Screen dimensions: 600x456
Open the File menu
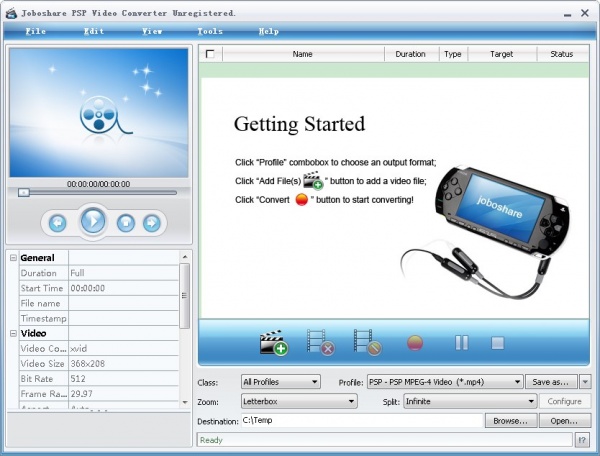36,31
